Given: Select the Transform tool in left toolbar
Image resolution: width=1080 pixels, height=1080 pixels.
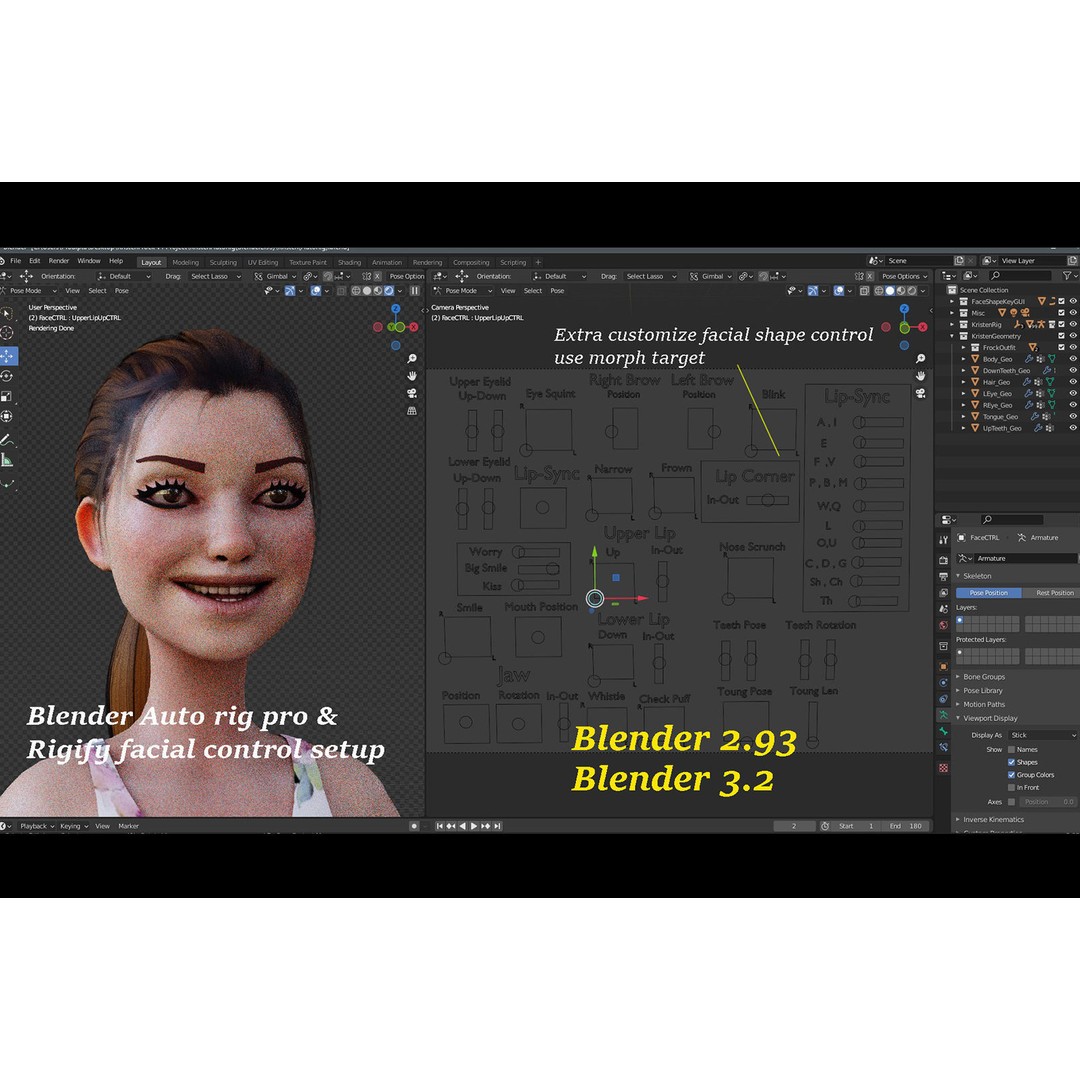Looking at the screenshot, I should click(x=8, y=416).
